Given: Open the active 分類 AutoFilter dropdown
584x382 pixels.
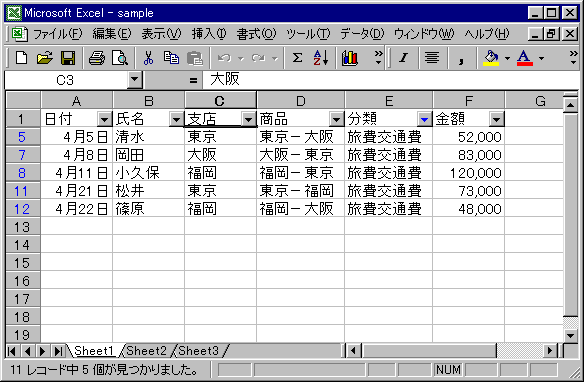Looking at the screenshot, I should click(424, 120).
